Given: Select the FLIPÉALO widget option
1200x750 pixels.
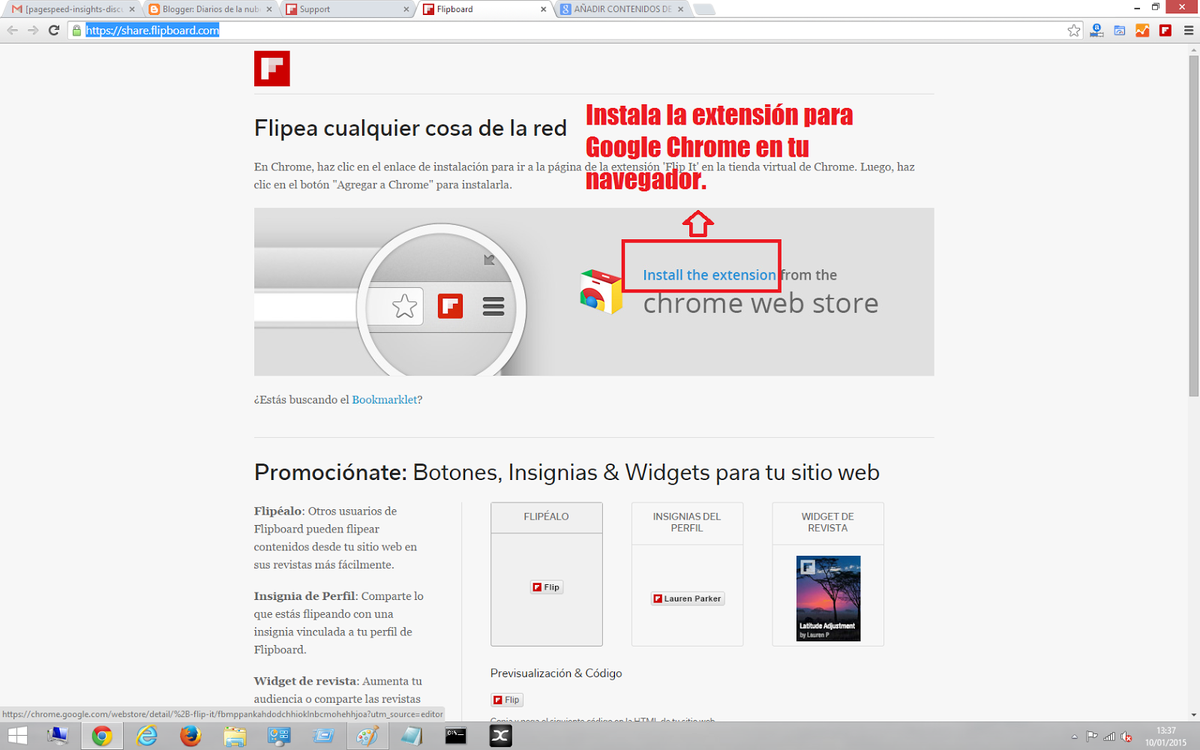Looking at the screenshot, I should click(546, 517).
